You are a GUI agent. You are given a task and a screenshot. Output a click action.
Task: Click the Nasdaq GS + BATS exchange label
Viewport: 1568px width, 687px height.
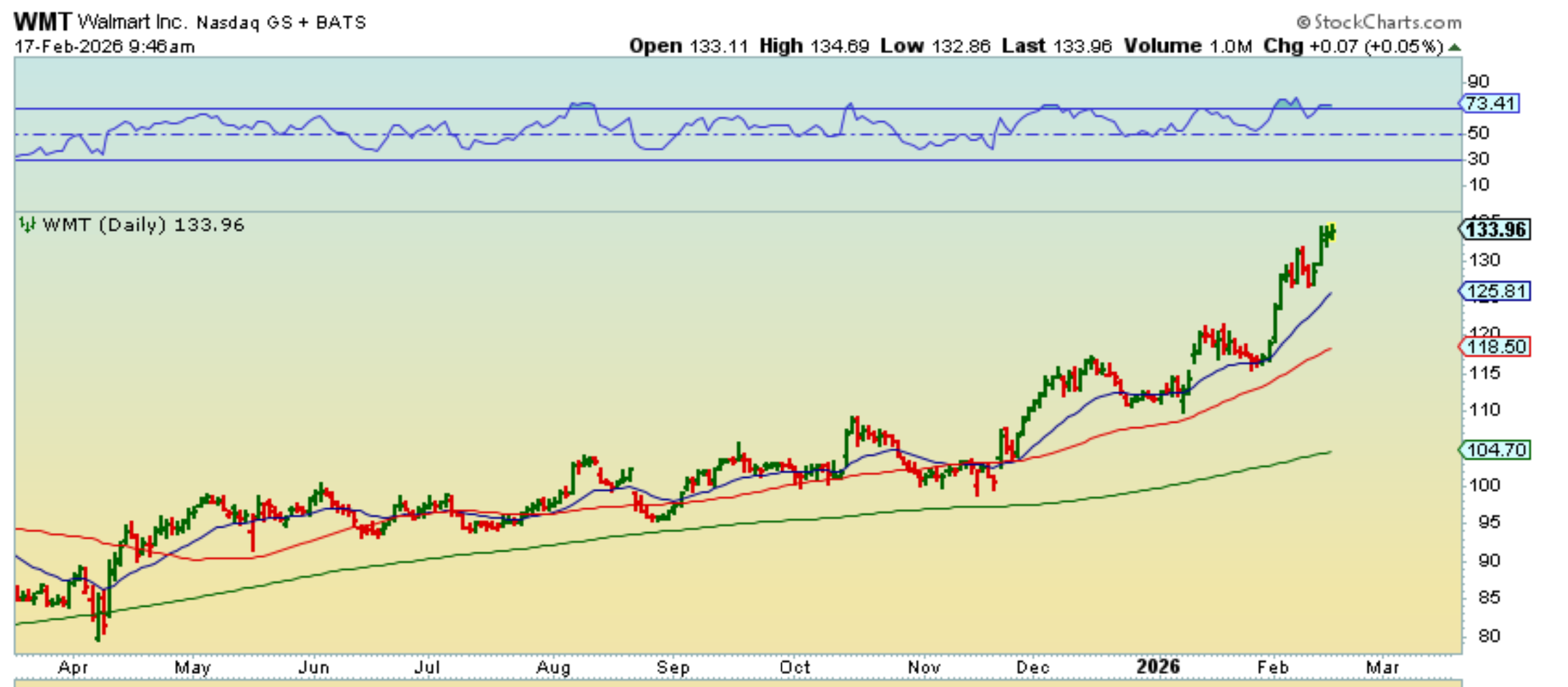[281, 22]
